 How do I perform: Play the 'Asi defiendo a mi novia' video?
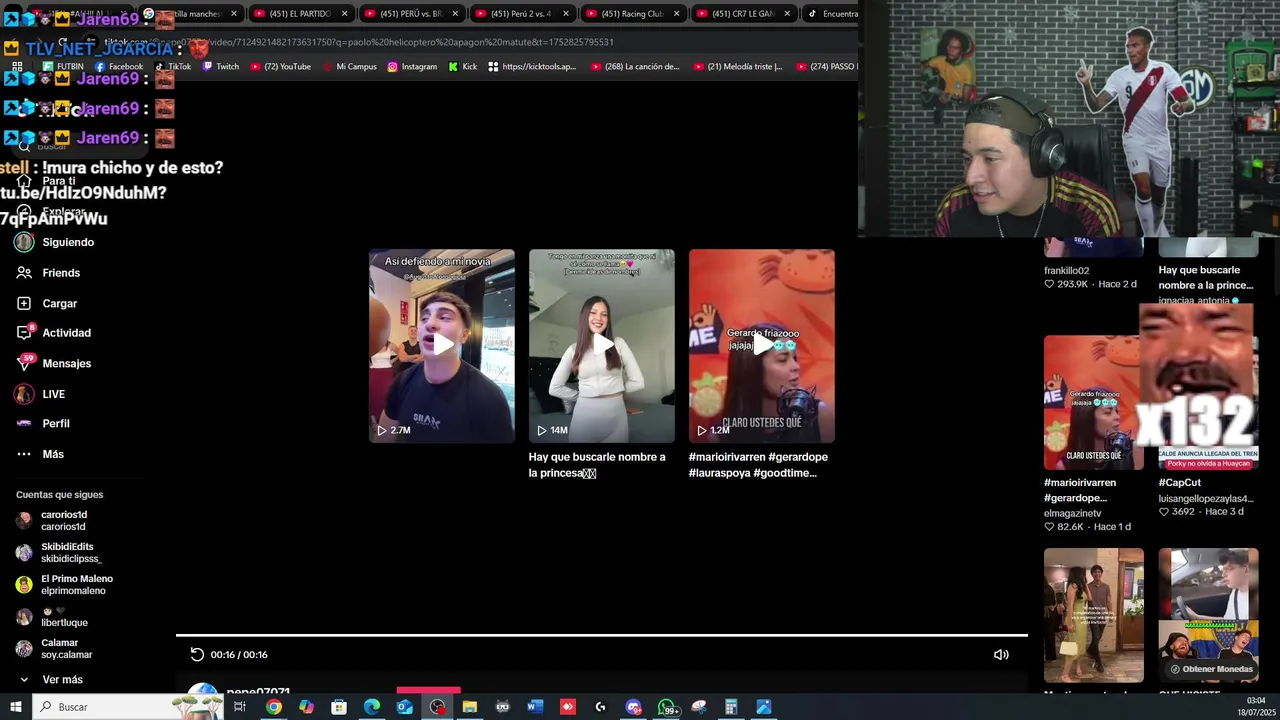(442, 345)
